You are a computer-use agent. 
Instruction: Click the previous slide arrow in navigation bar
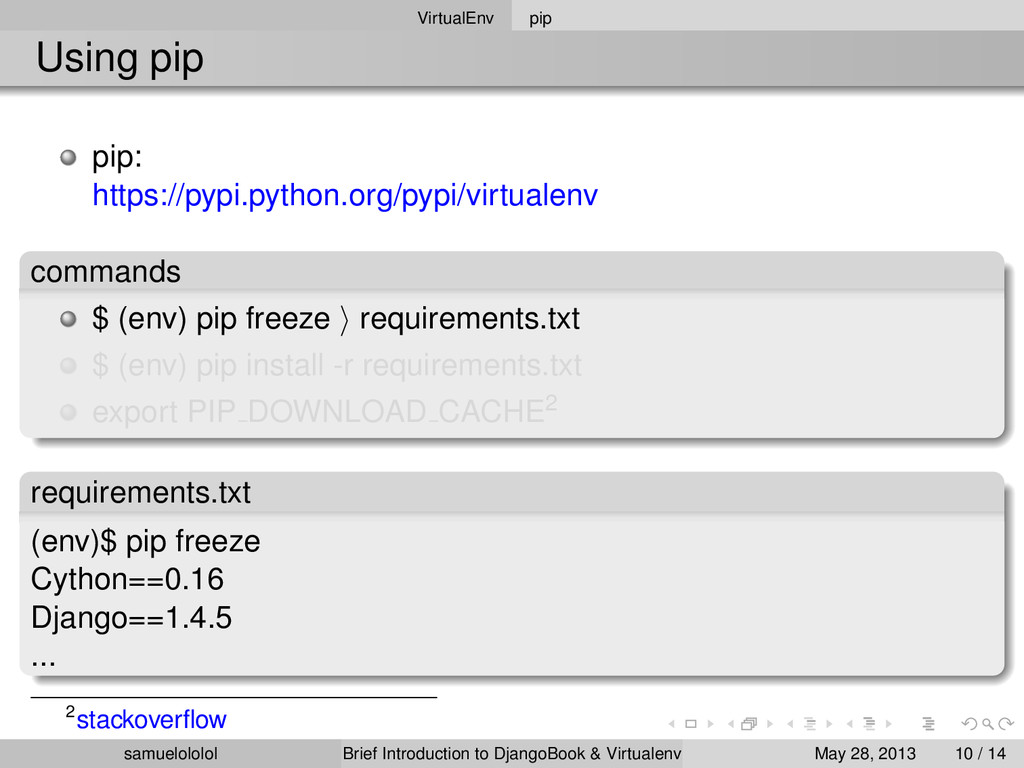click(x=671, y=724)
